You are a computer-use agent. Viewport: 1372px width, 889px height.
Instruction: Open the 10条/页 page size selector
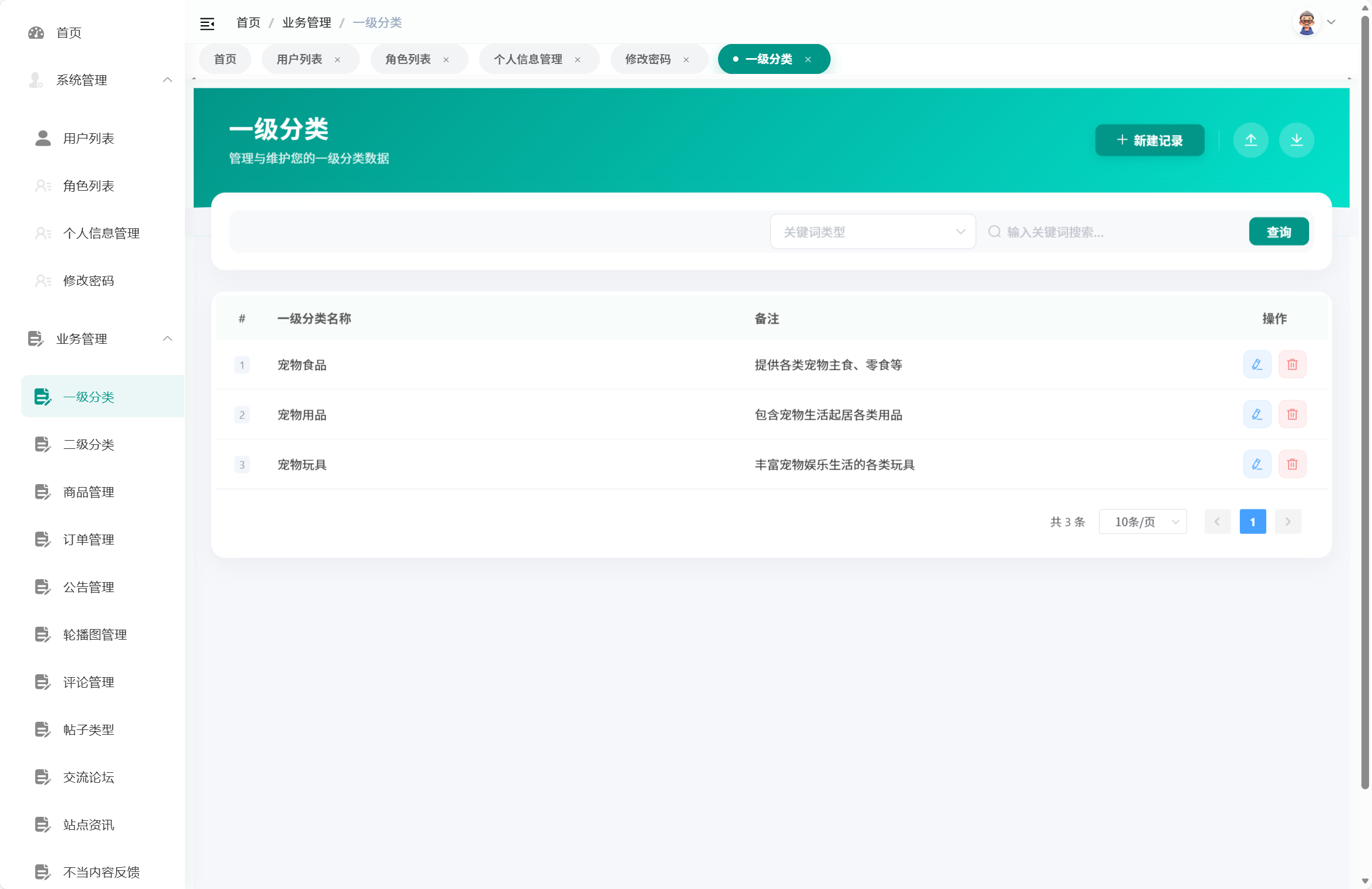click(1142, 521)
